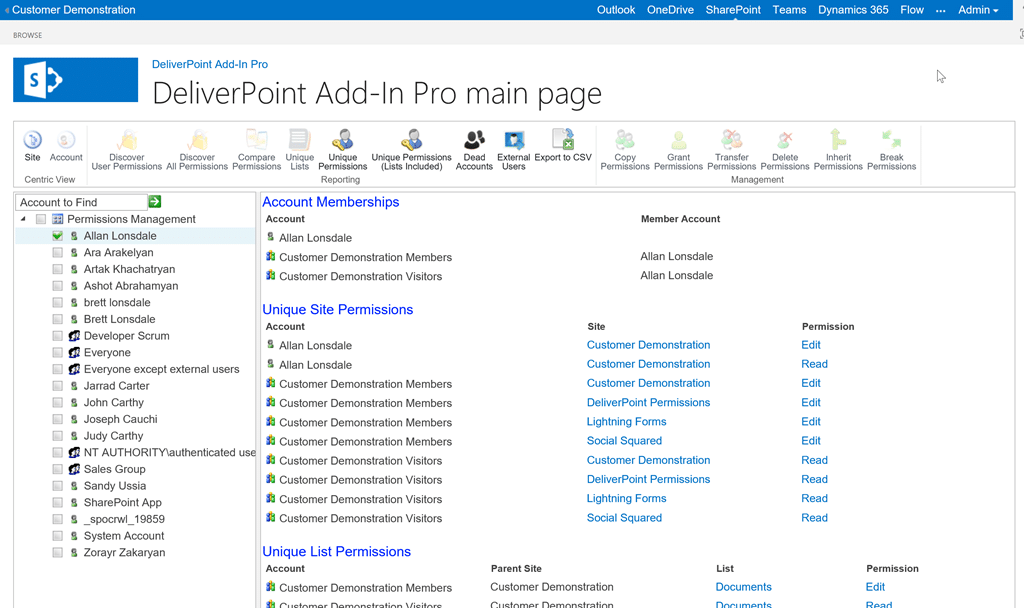Viewport: 1024px width, 608px height.
Task: Enable the Permissions Management root checkbox
Action: 41,219
